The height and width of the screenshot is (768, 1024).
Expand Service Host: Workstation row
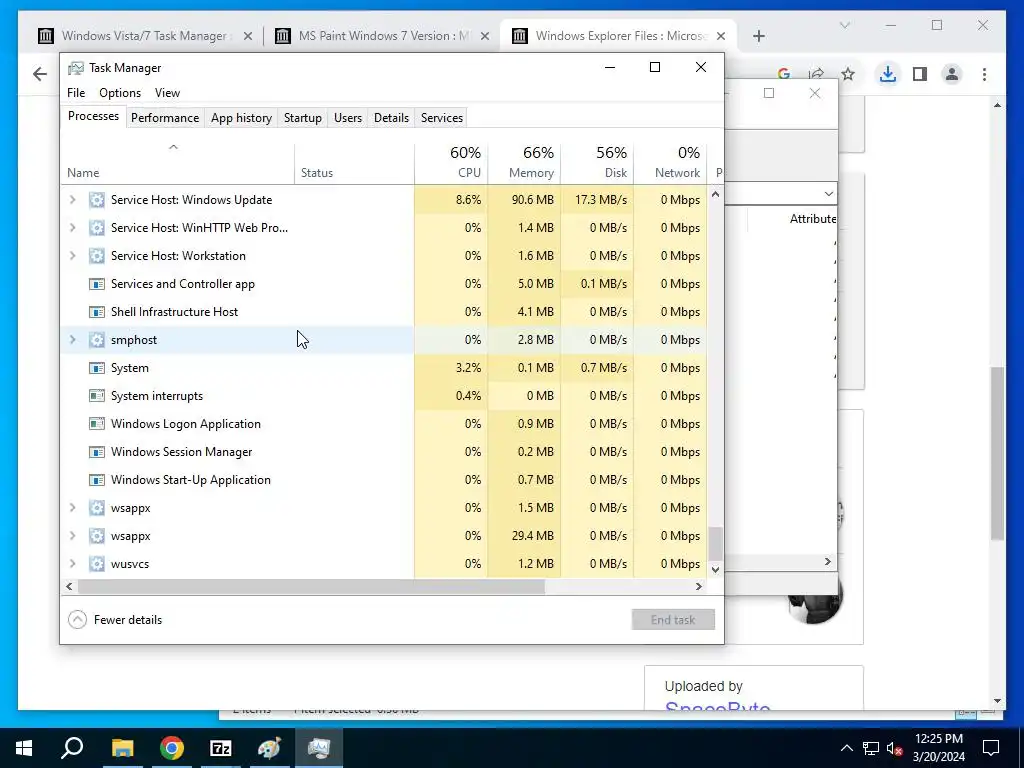[72, 256]
